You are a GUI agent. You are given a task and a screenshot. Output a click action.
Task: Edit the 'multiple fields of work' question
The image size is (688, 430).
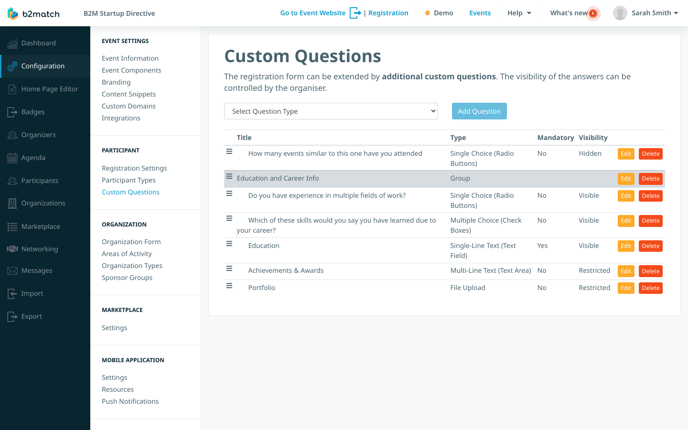tap(626, 196)
